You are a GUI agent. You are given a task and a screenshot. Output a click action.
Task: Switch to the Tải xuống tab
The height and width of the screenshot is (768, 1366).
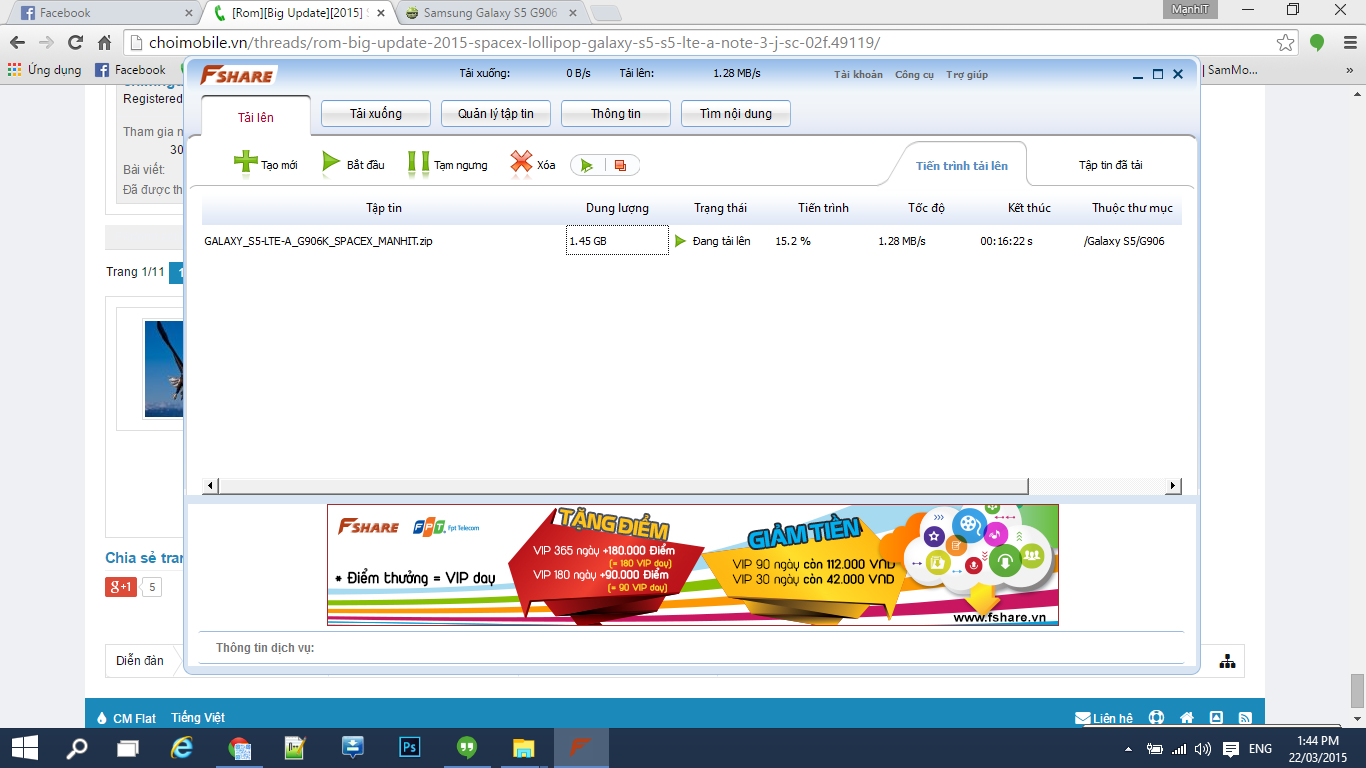coord(376,114)
